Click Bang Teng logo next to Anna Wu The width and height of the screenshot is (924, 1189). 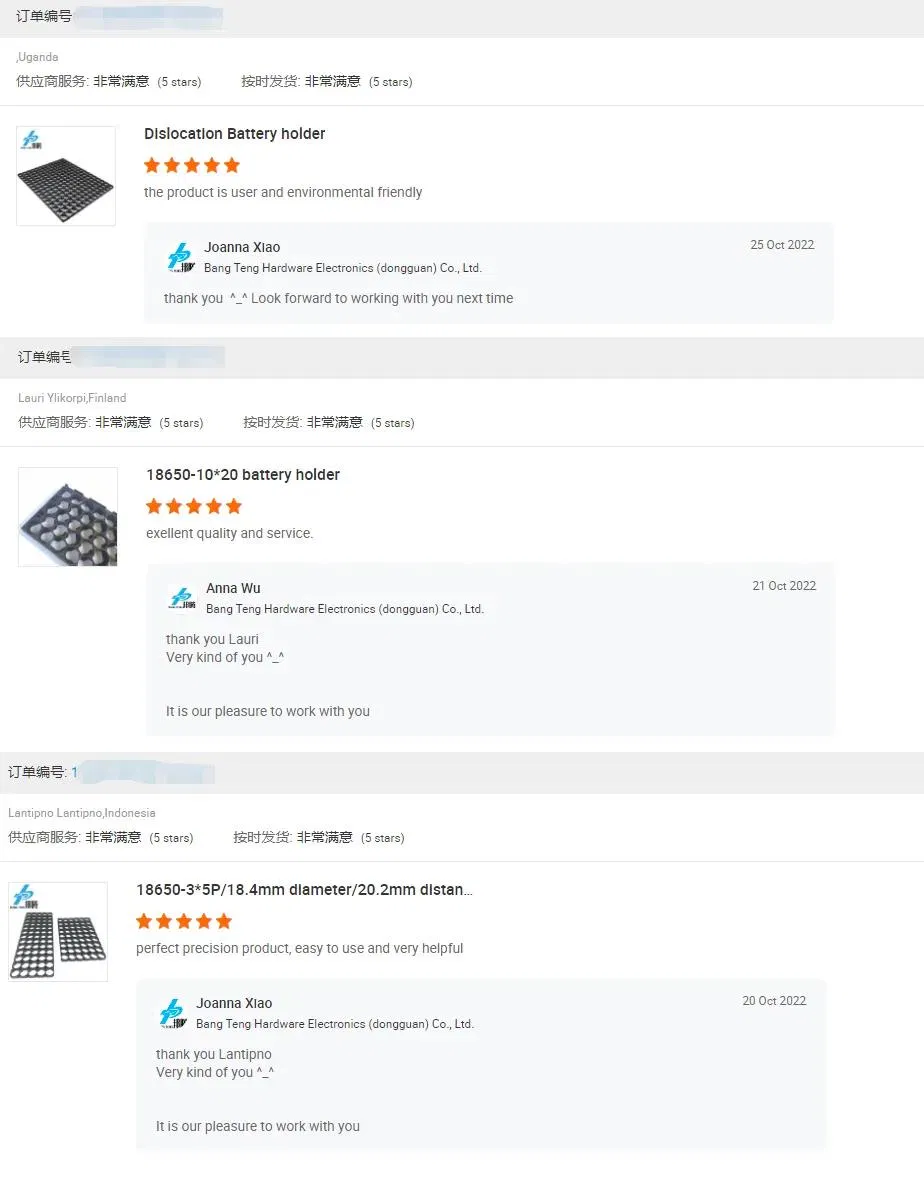182,599
